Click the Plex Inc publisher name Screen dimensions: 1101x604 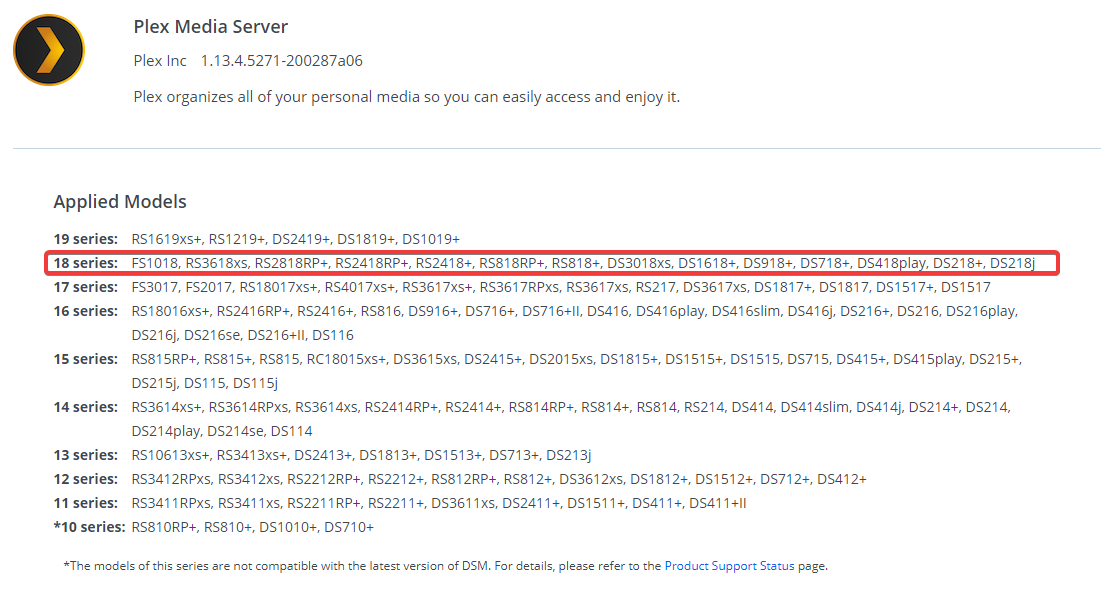click(160, 61)
